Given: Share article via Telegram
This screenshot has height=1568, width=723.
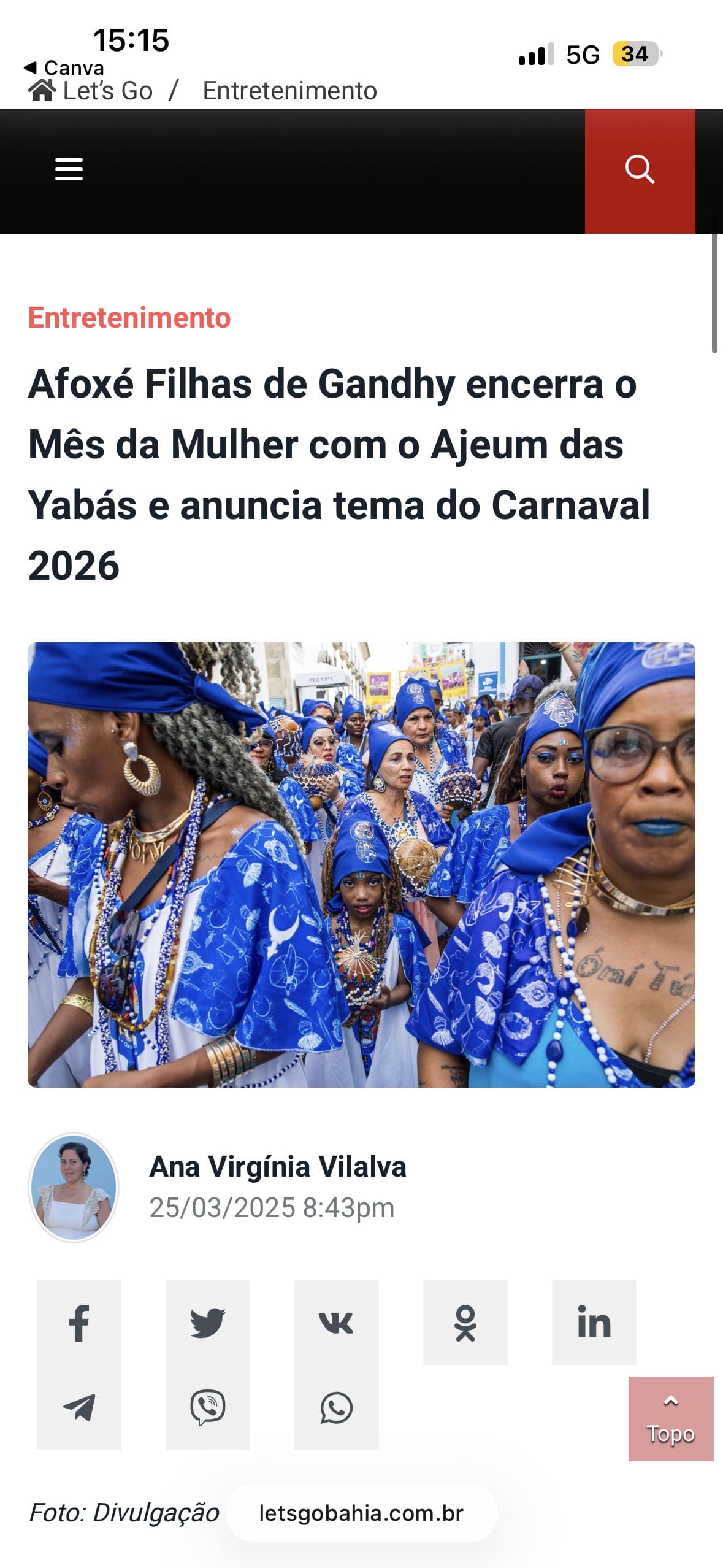Looking at the screenshot, I should [79, 1407].
